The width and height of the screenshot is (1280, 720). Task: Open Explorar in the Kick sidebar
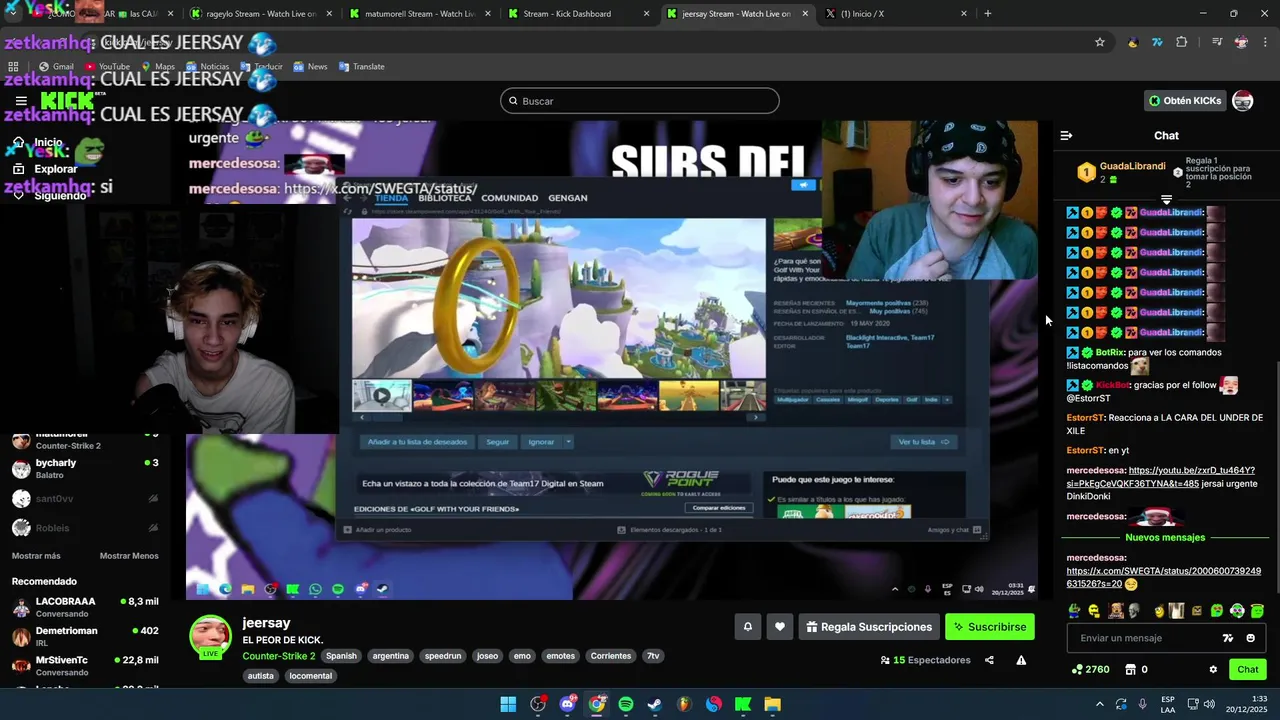click(x=56, y=169)
